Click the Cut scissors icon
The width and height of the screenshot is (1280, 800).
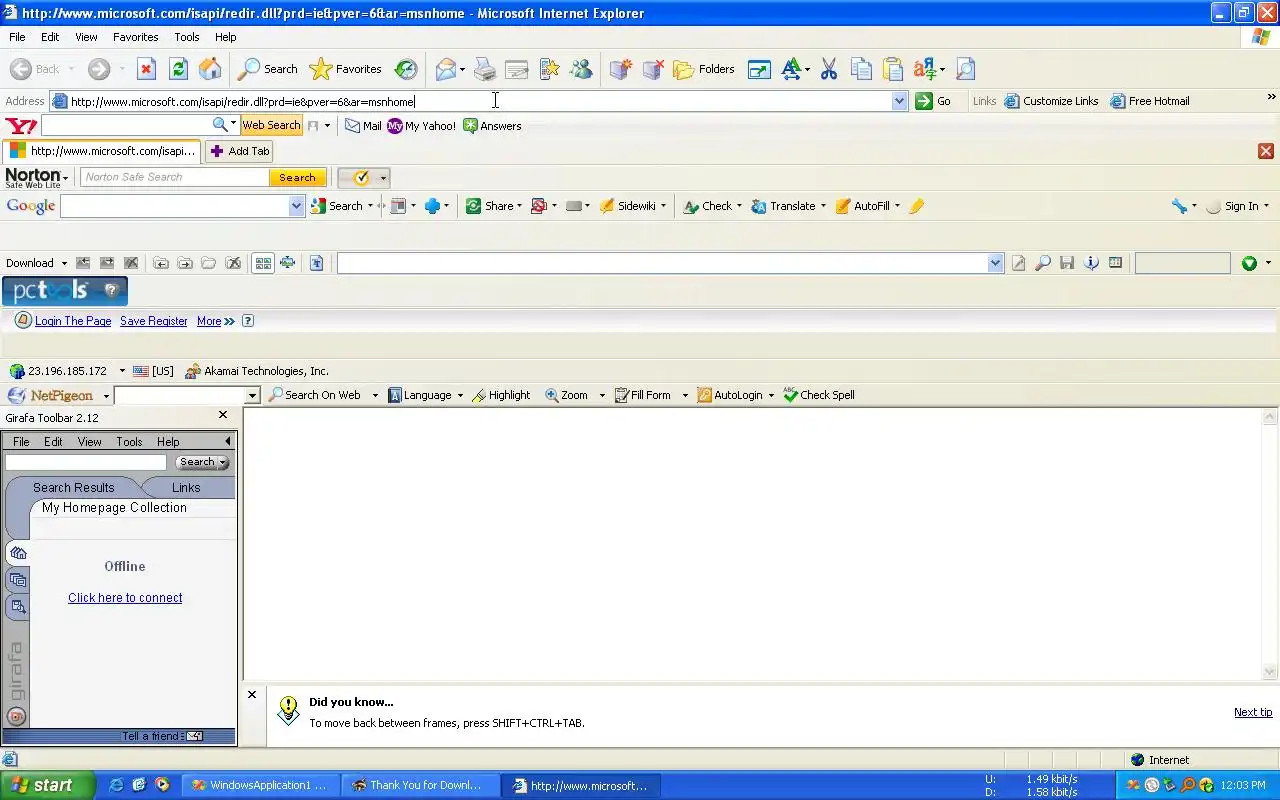(829, 69)
